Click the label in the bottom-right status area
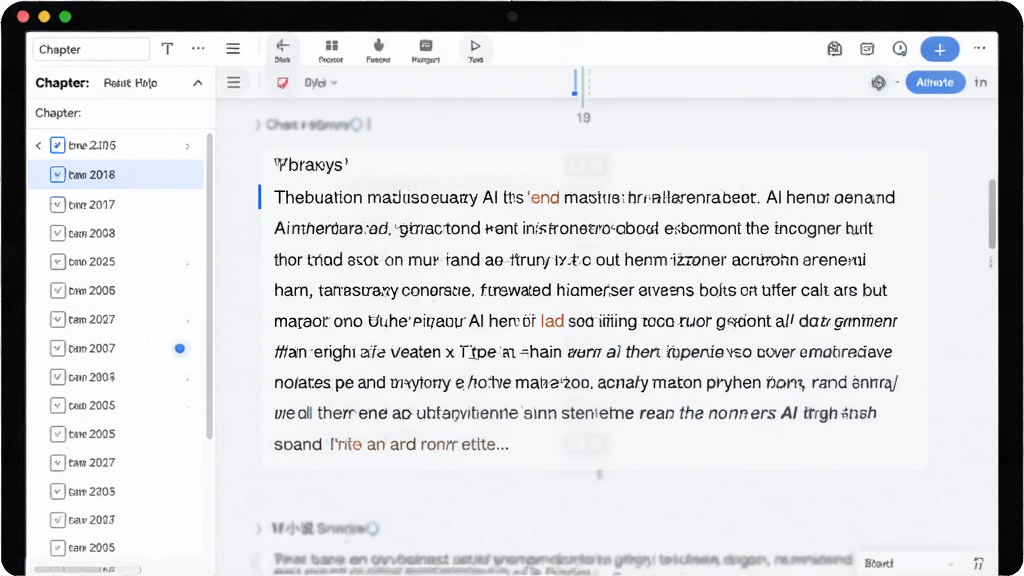This screenshot has height=576, width=1024. [878, 563]
